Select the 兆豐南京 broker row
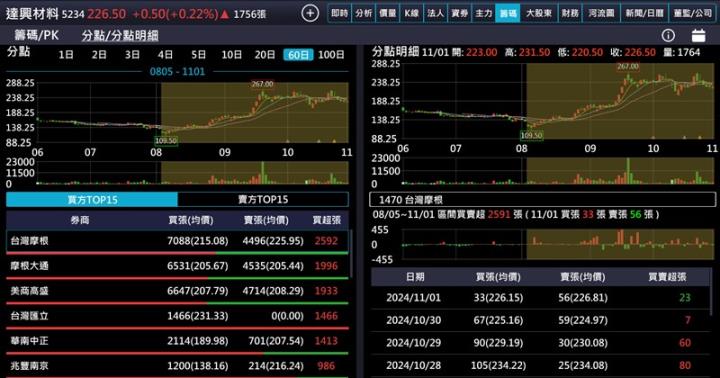This screenshot has width=720, height=378. (177, 366)
